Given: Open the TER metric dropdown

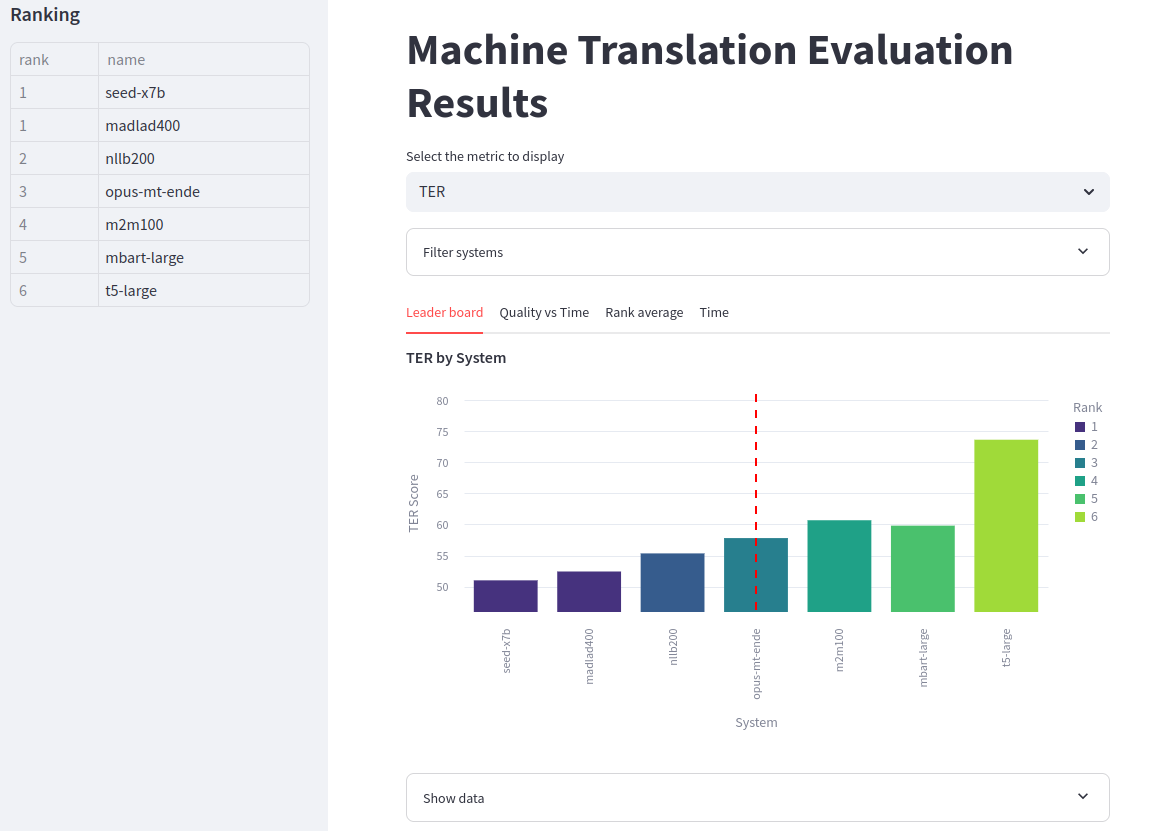Looking at the screenshot, I should click(x=757, y=192).
